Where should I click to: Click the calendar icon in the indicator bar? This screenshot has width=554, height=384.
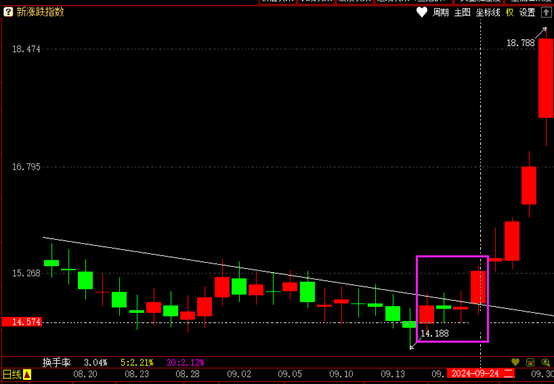point(530,362)
